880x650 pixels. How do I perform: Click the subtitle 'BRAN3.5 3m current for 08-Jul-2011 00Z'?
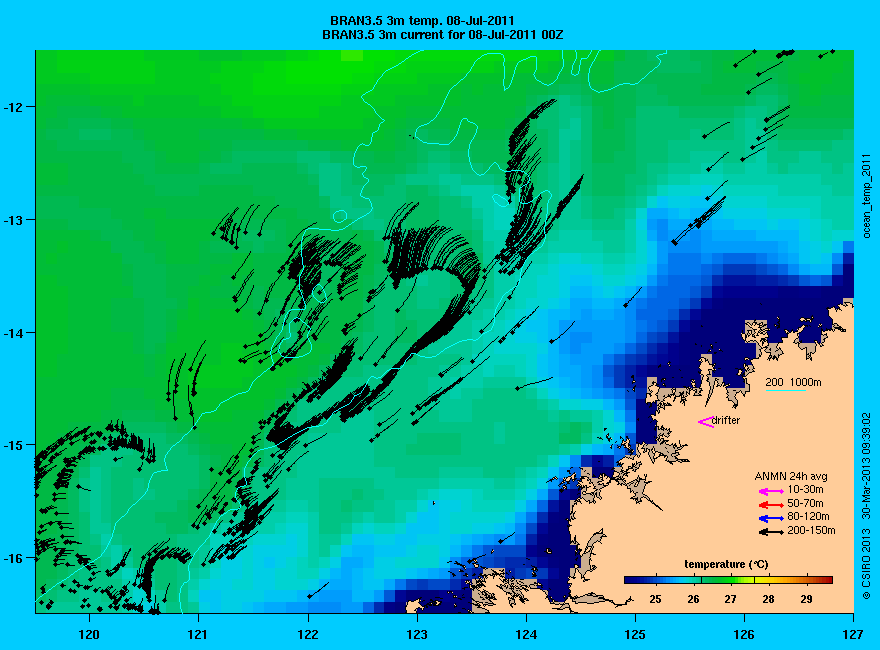(x=442, y=35)
